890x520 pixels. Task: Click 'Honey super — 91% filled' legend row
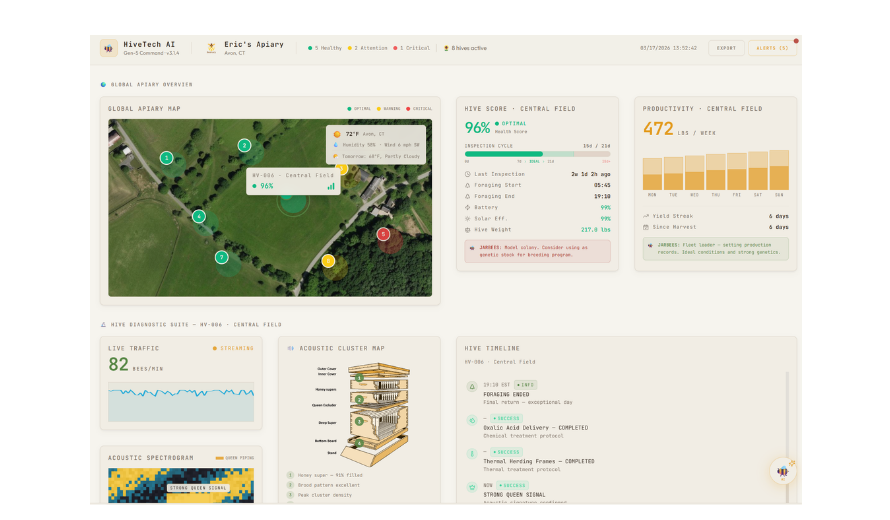(325, 475)
